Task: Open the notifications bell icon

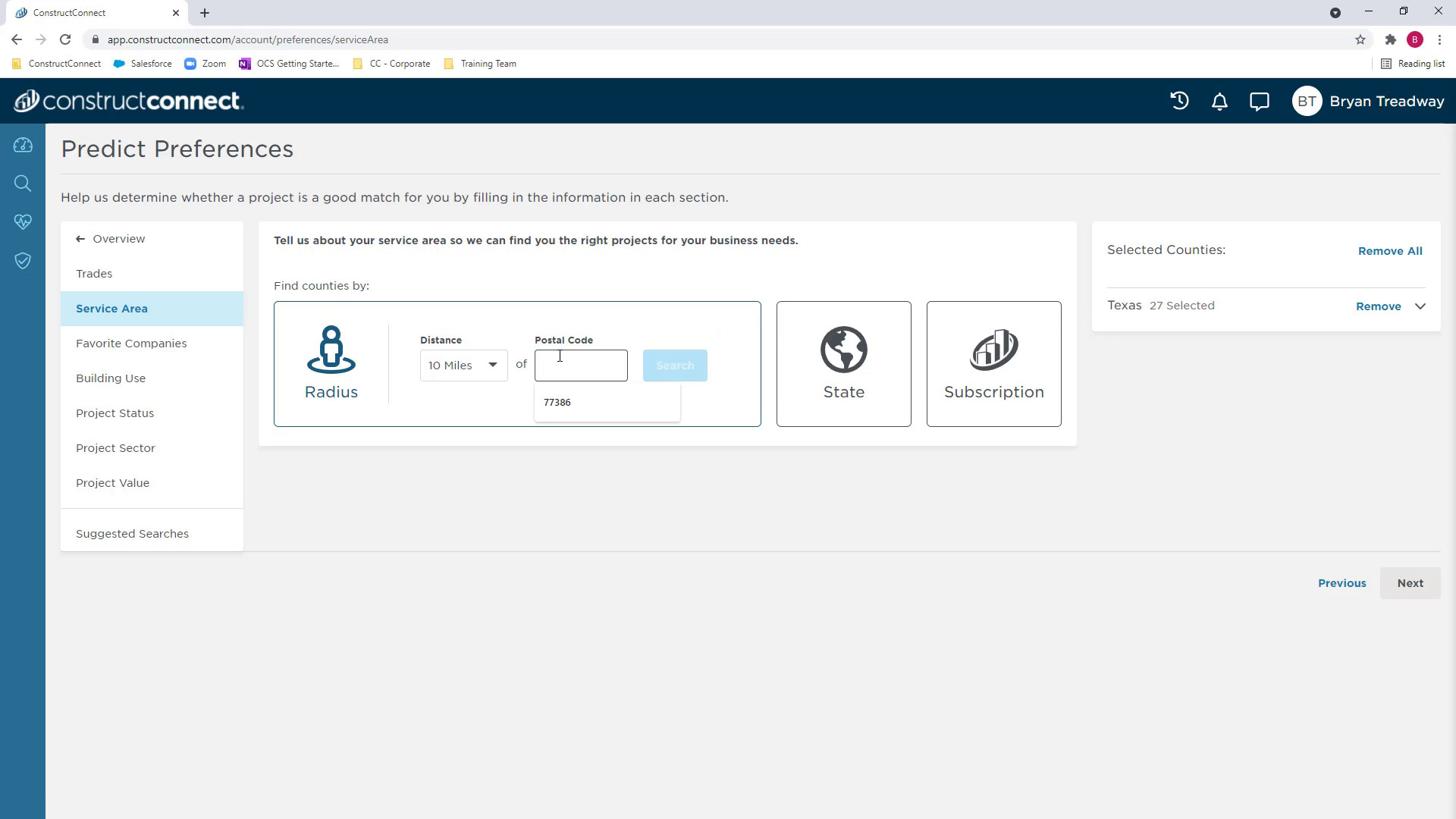Action: [1219, 102]
